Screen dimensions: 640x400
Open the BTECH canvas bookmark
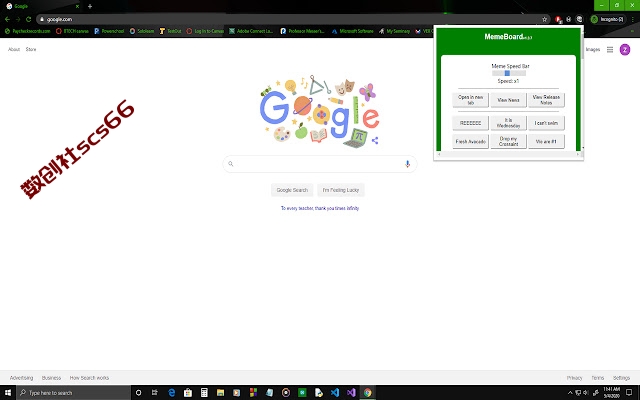(x=72, y=31)
